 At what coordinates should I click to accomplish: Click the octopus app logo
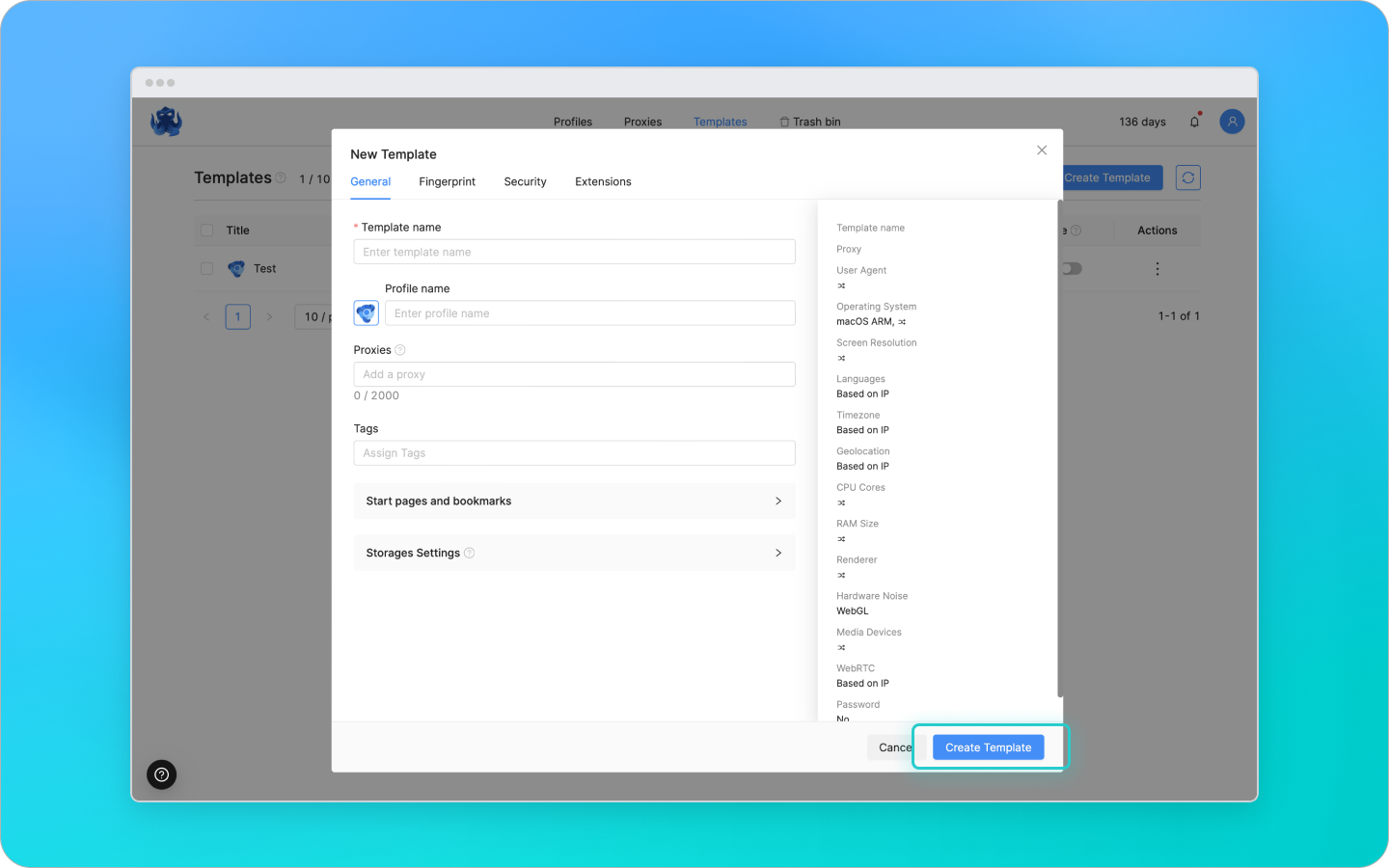165,121
